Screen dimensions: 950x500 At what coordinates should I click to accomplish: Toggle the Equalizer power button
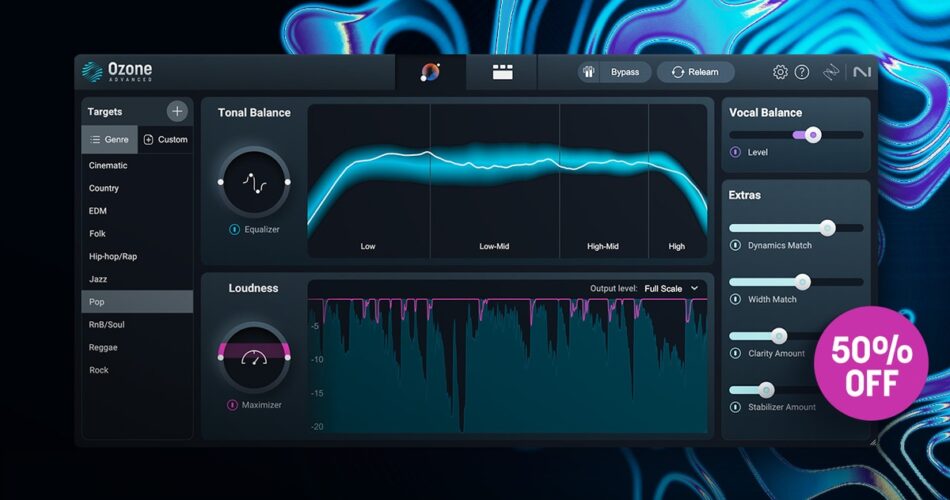pos(234,229)
